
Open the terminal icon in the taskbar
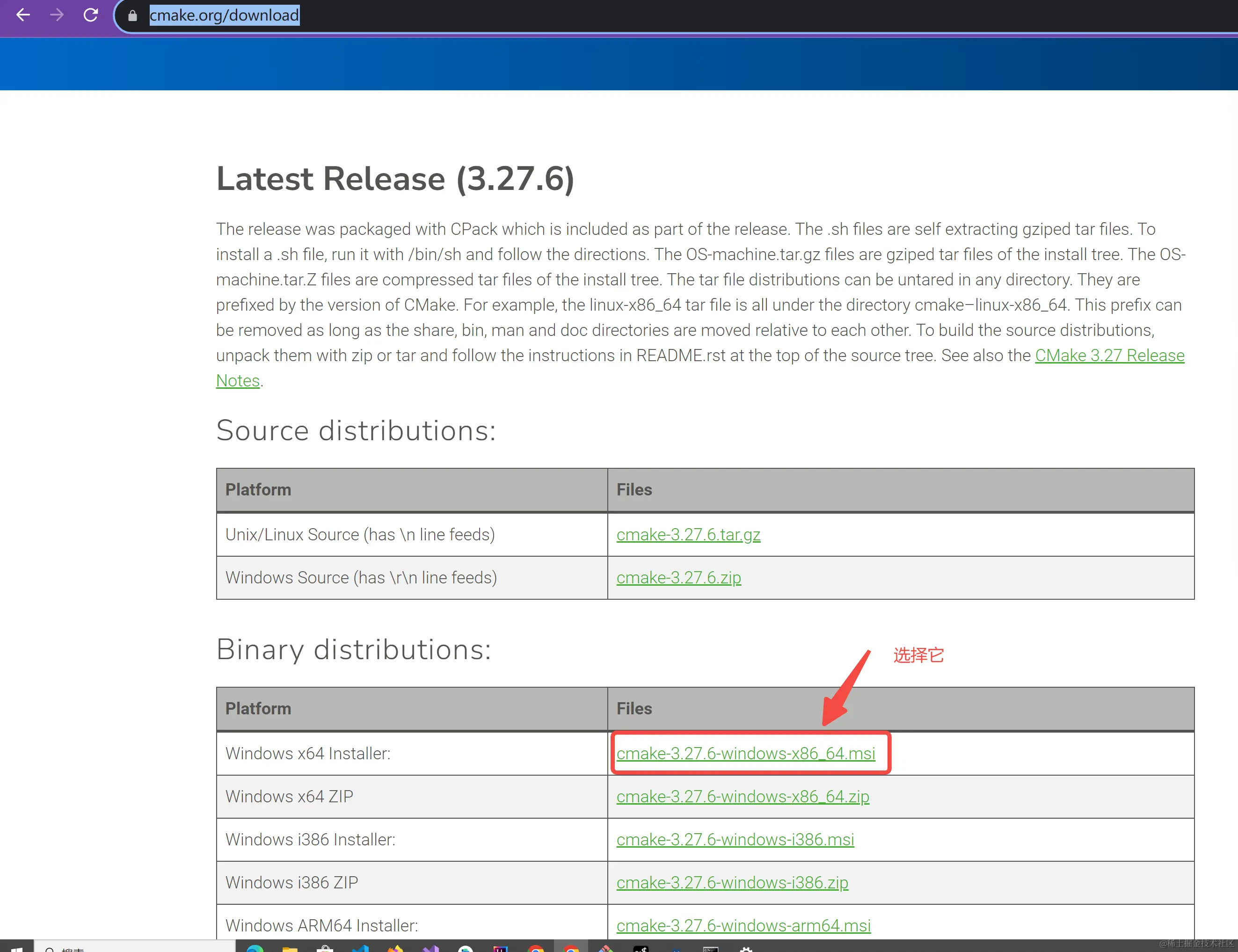point(711,949)
